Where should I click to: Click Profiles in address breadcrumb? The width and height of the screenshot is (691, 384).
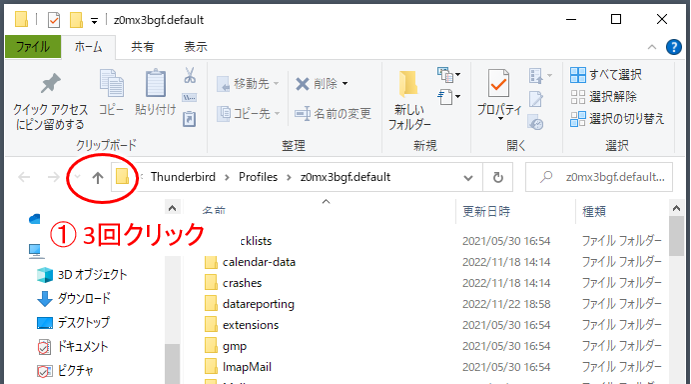(x=258, y=177)
